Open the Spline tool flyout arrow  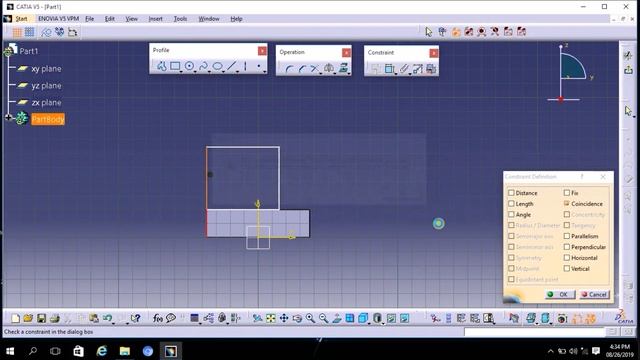209,72
